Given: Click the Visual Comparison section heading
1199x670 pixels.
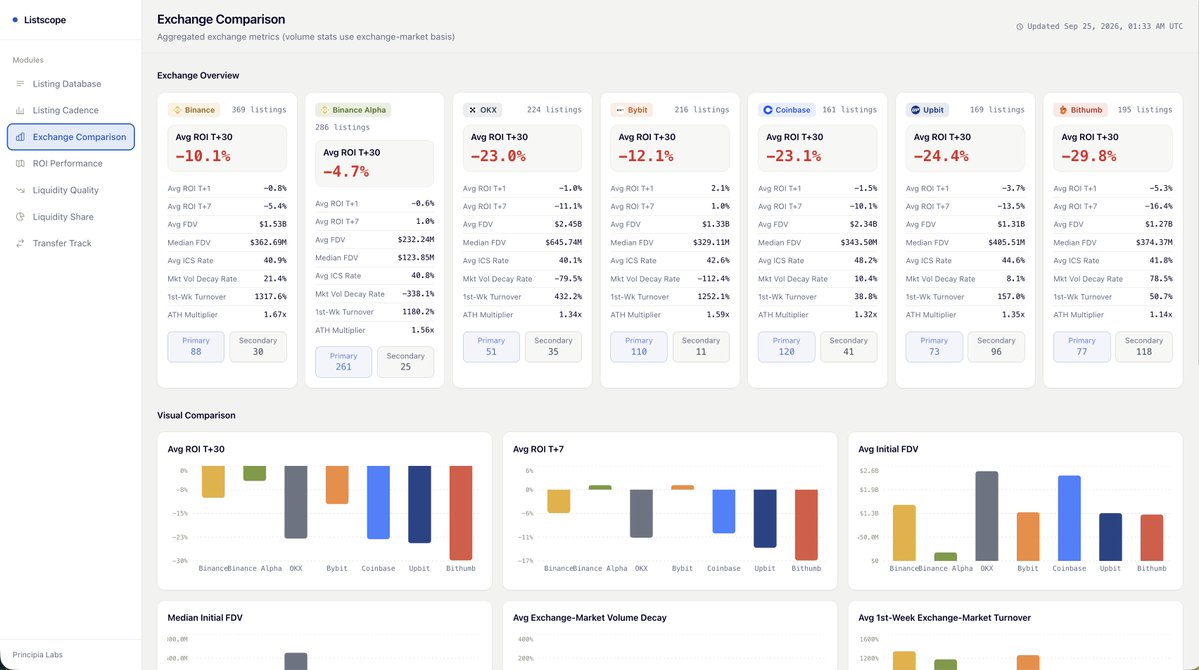Looking at the screenshot, I should (197, 415).
